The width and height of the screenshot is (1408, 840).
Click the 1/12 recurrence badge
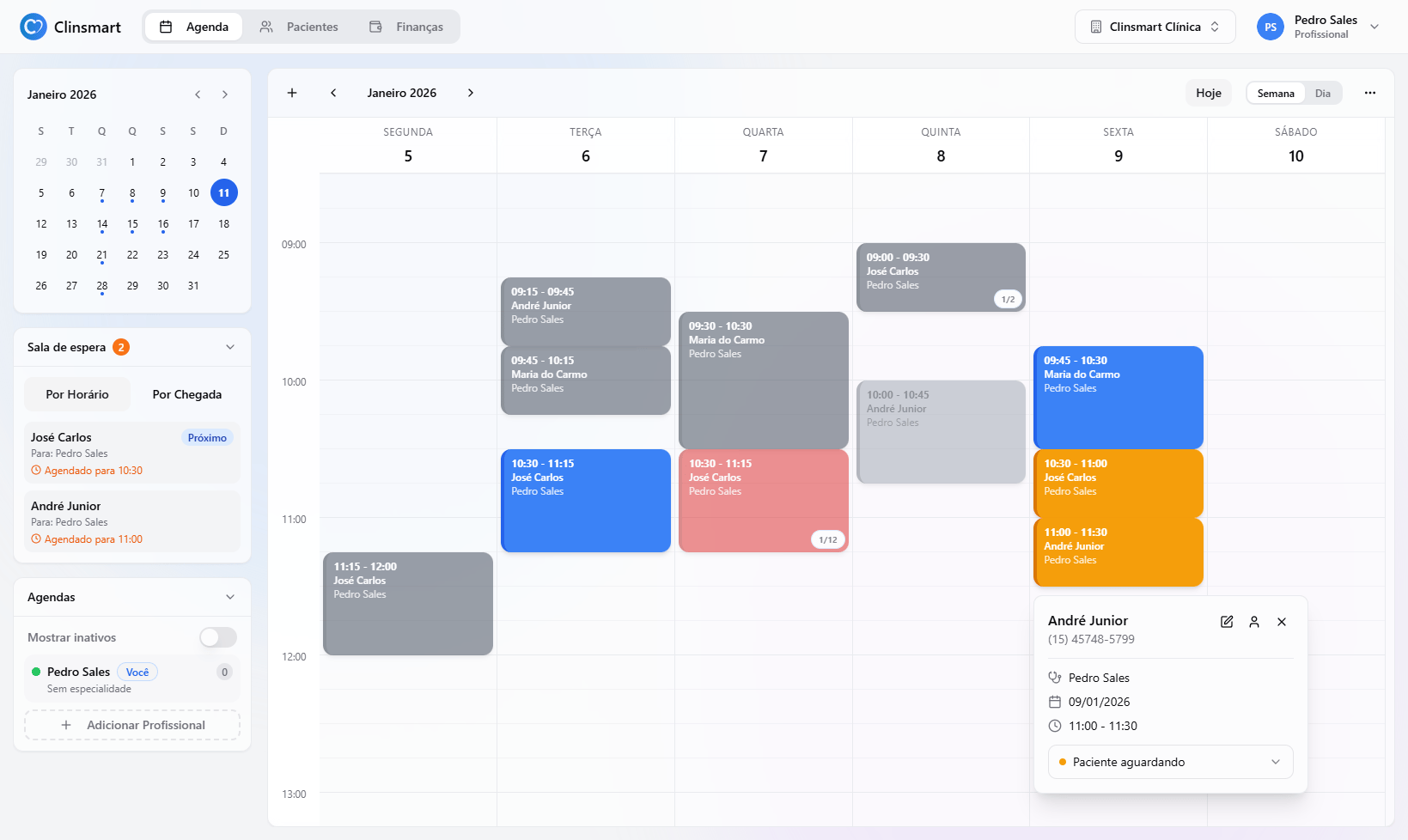828,539
